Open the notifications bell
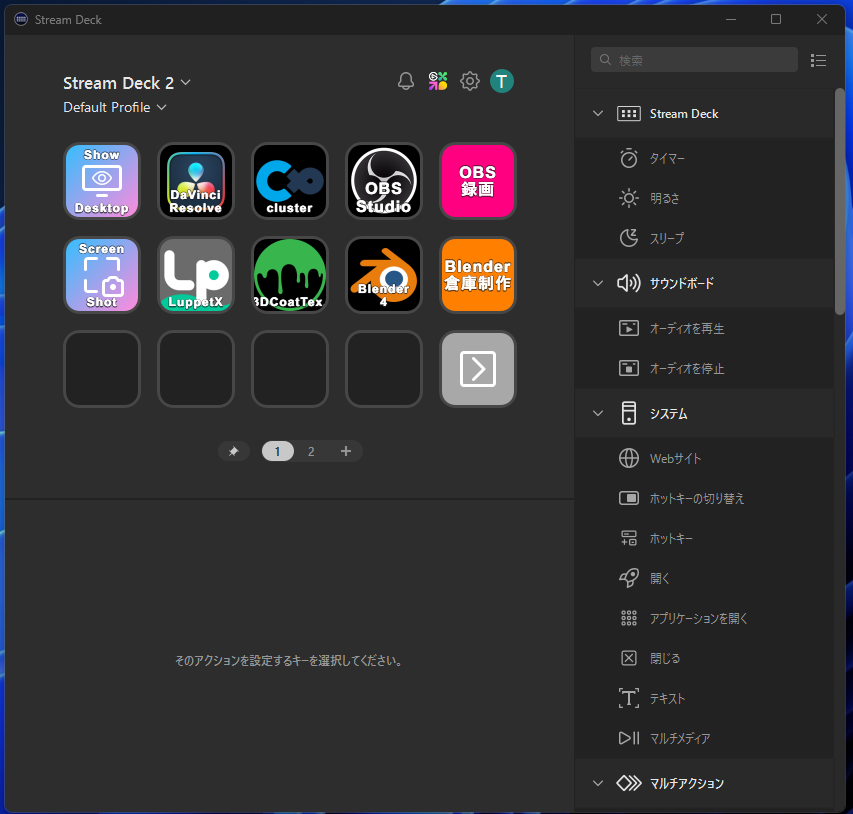Viewport: 853px width, 814px height. [x=406, y=82]
